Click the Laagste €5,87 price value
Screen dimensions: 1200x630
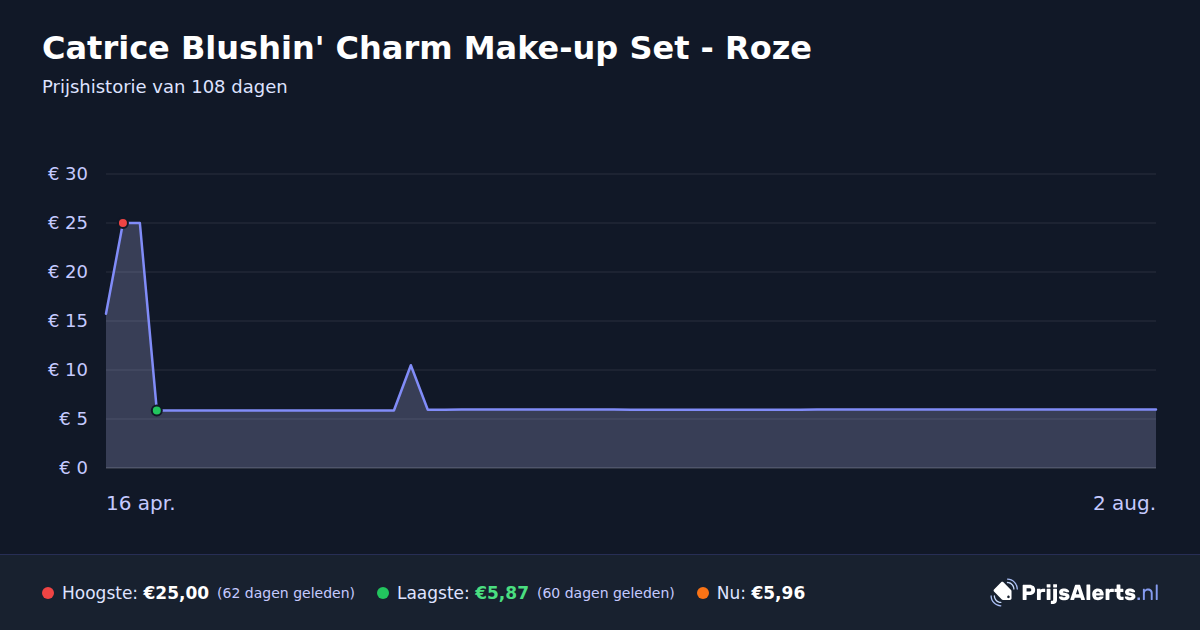point(501,593)
